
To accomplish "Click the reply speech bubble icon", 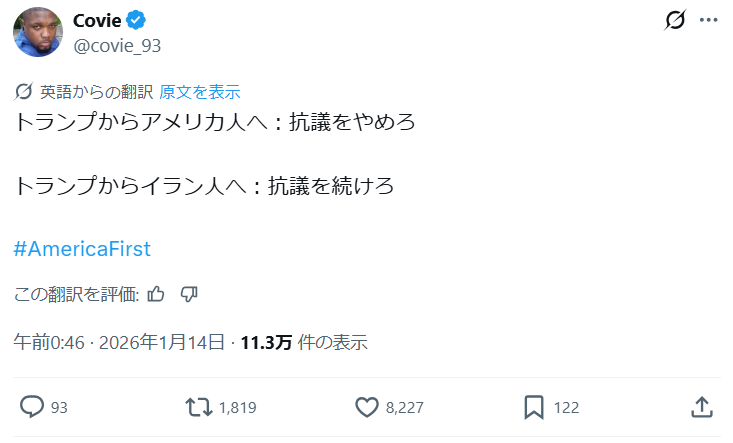I will 32,407.
